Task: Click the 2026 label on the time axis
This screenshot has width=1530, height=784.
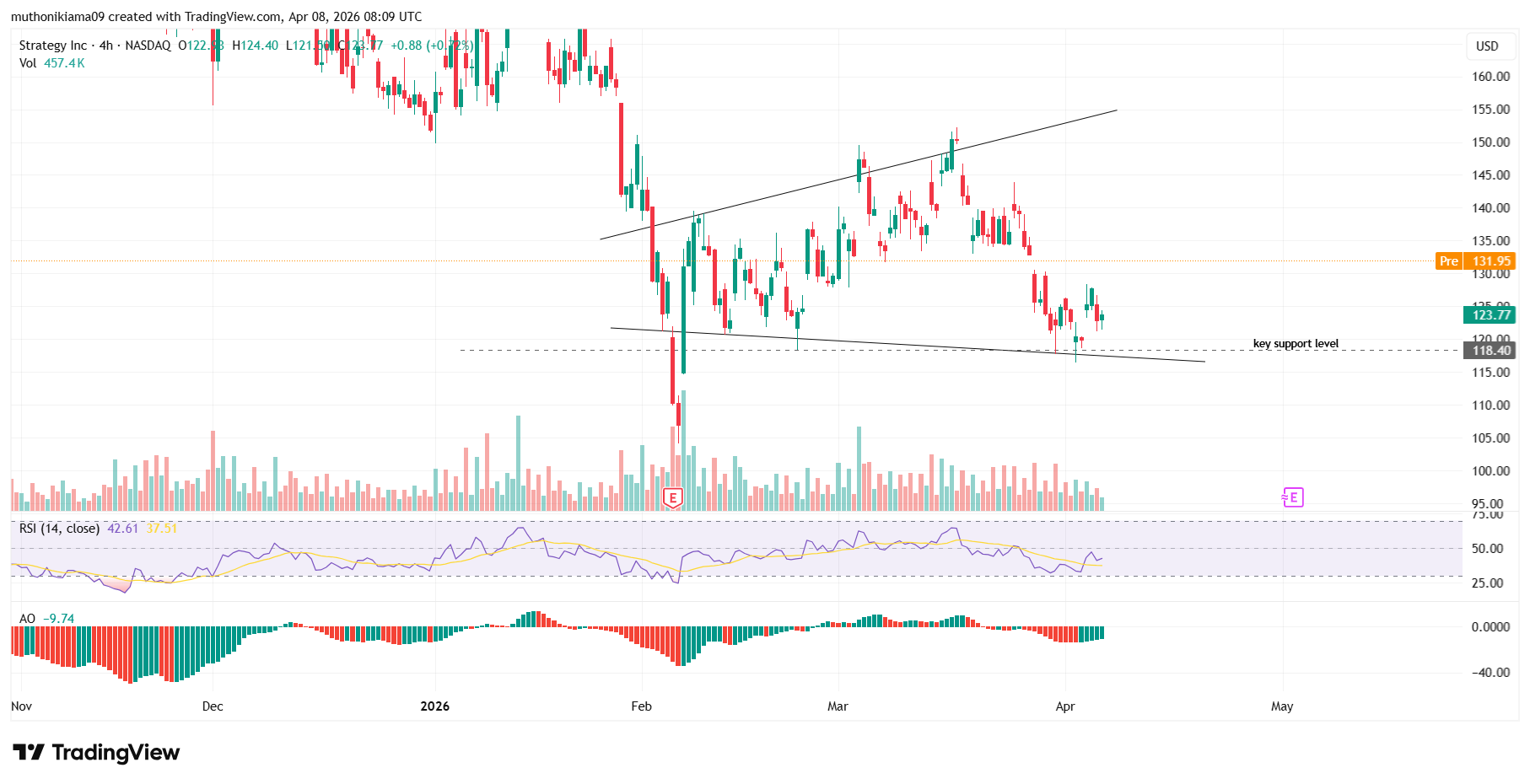Action: tap(435, 706)
